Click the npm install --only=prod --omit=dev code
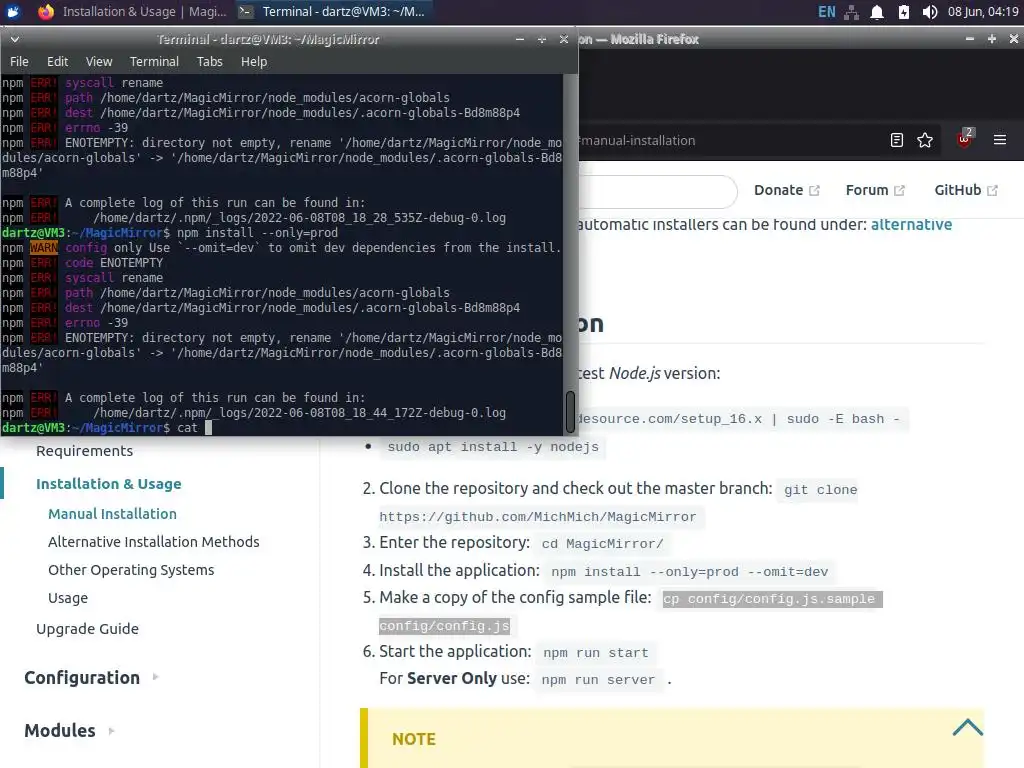This screenshot has height=768, width=1024. 690,572
